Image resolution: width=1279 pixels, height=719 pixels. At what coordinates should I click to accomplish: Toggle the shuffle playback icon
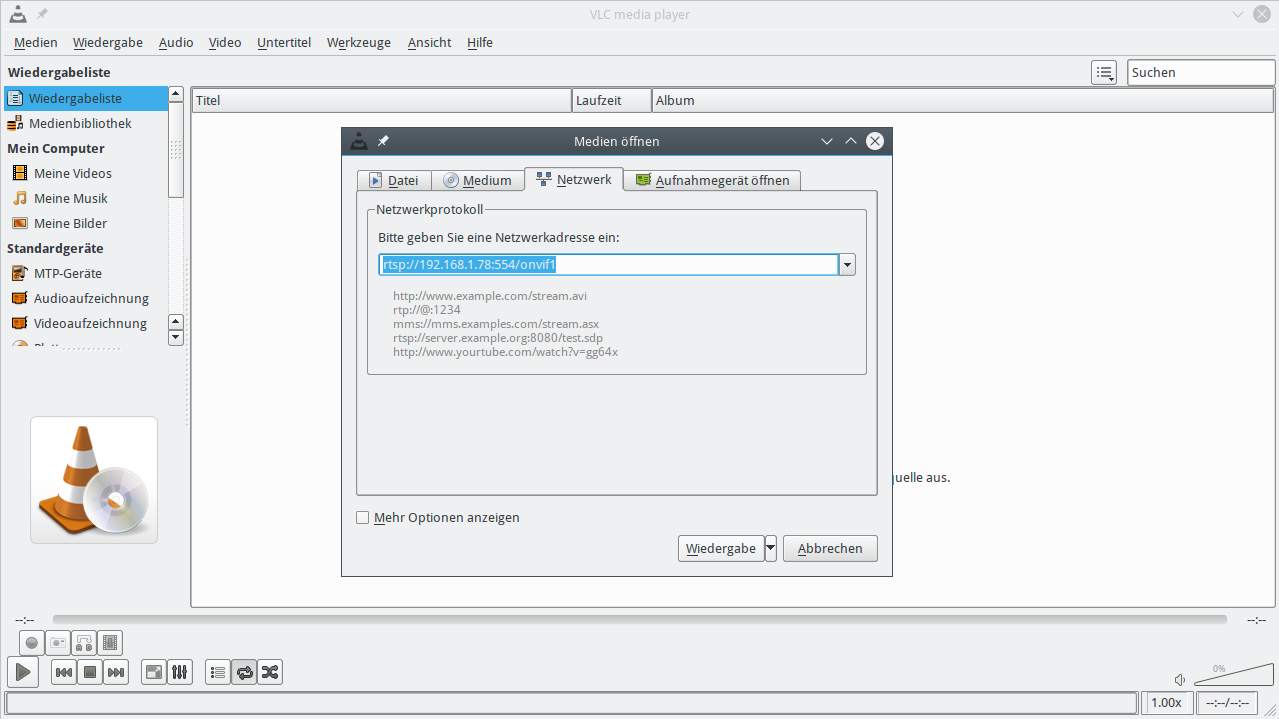tap(270, 672)
